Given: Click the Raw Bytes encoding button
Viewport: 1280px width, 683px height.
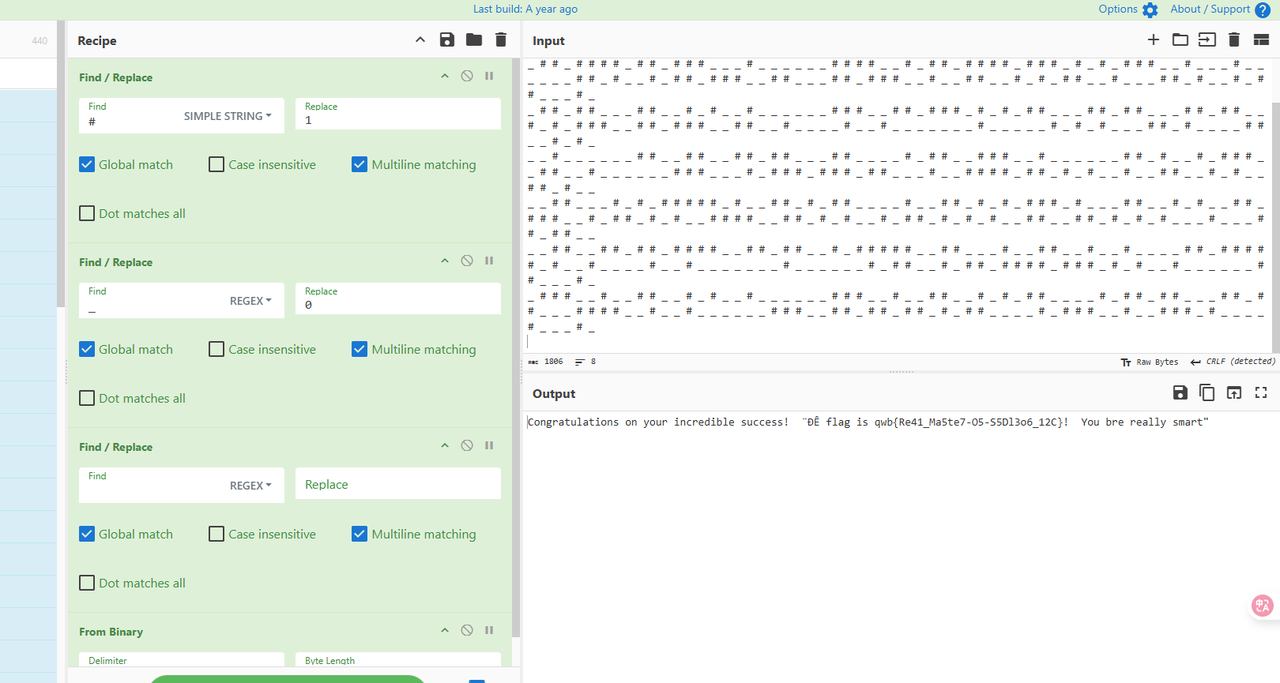Looking at the screenshot, I should (1150, 362).
